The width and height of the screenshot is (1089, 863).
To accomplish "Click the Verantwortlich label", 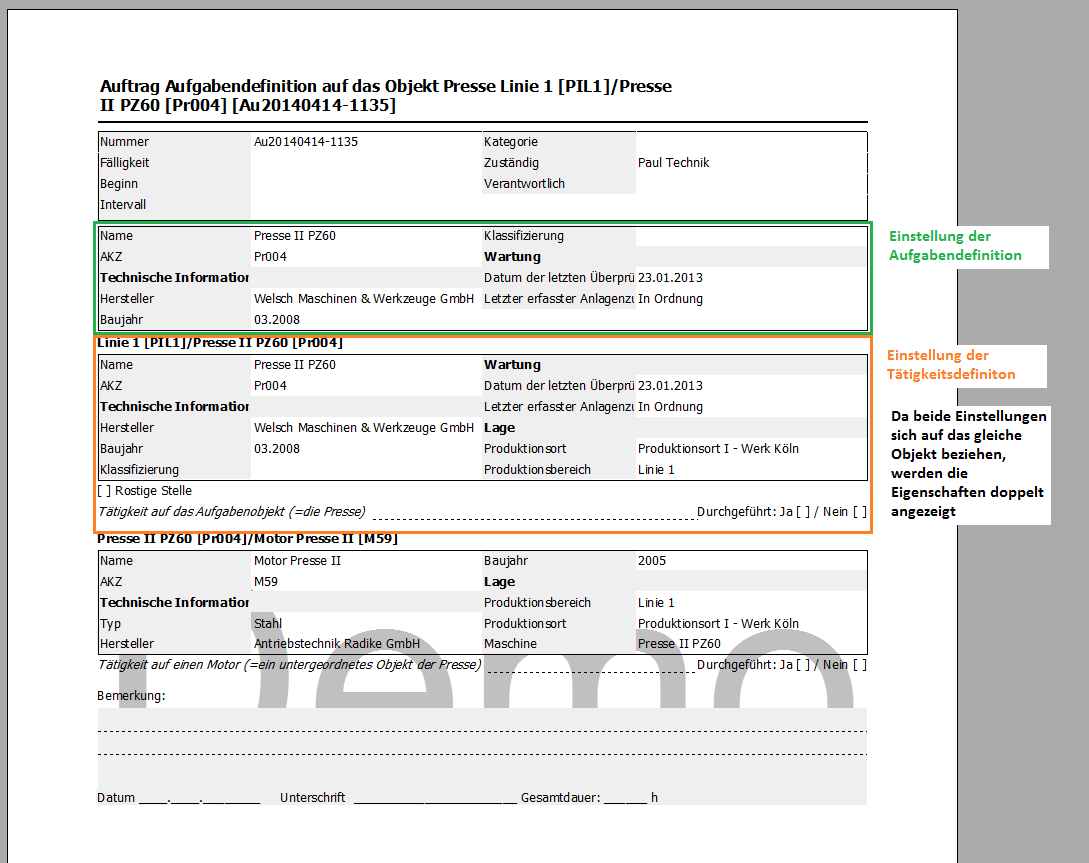I will click(524, 184).
